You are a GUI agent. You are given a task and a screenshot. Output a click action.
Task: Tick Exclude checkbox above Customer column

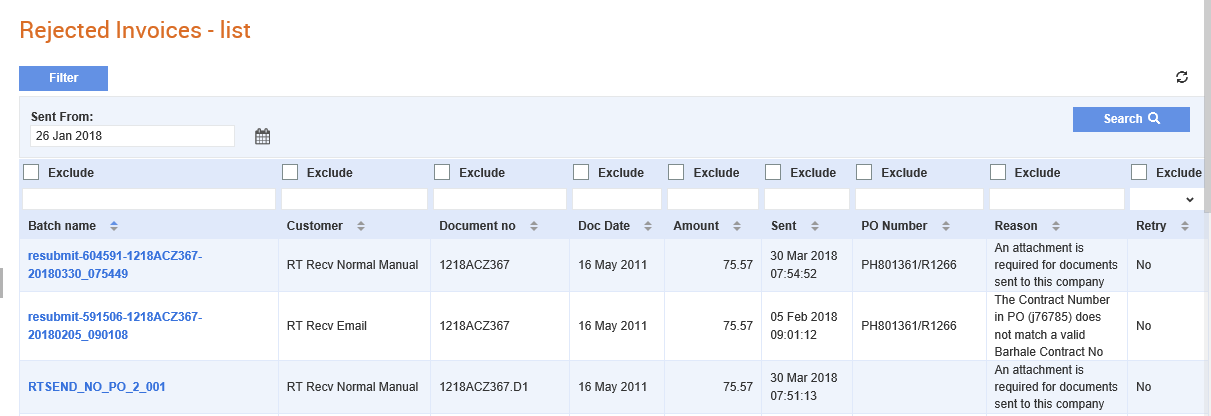coord(290,172)
